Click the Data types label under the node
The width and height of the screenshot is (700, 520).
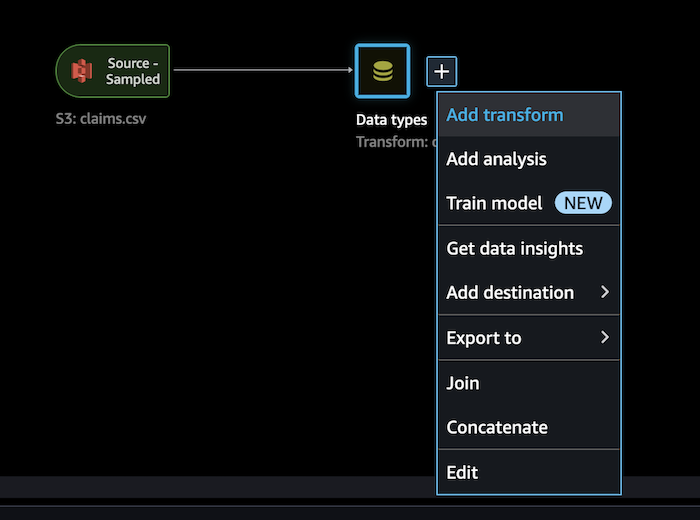(392, 120)
